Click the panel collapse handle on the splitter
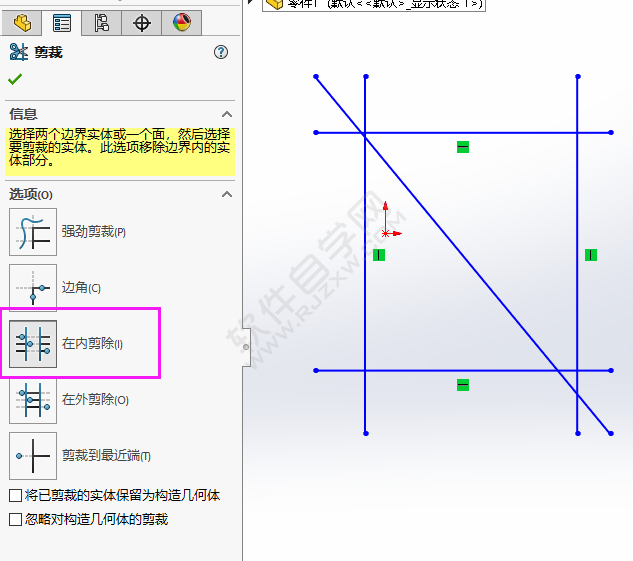Viewport: 633px width, 561px height. [246, 347]
